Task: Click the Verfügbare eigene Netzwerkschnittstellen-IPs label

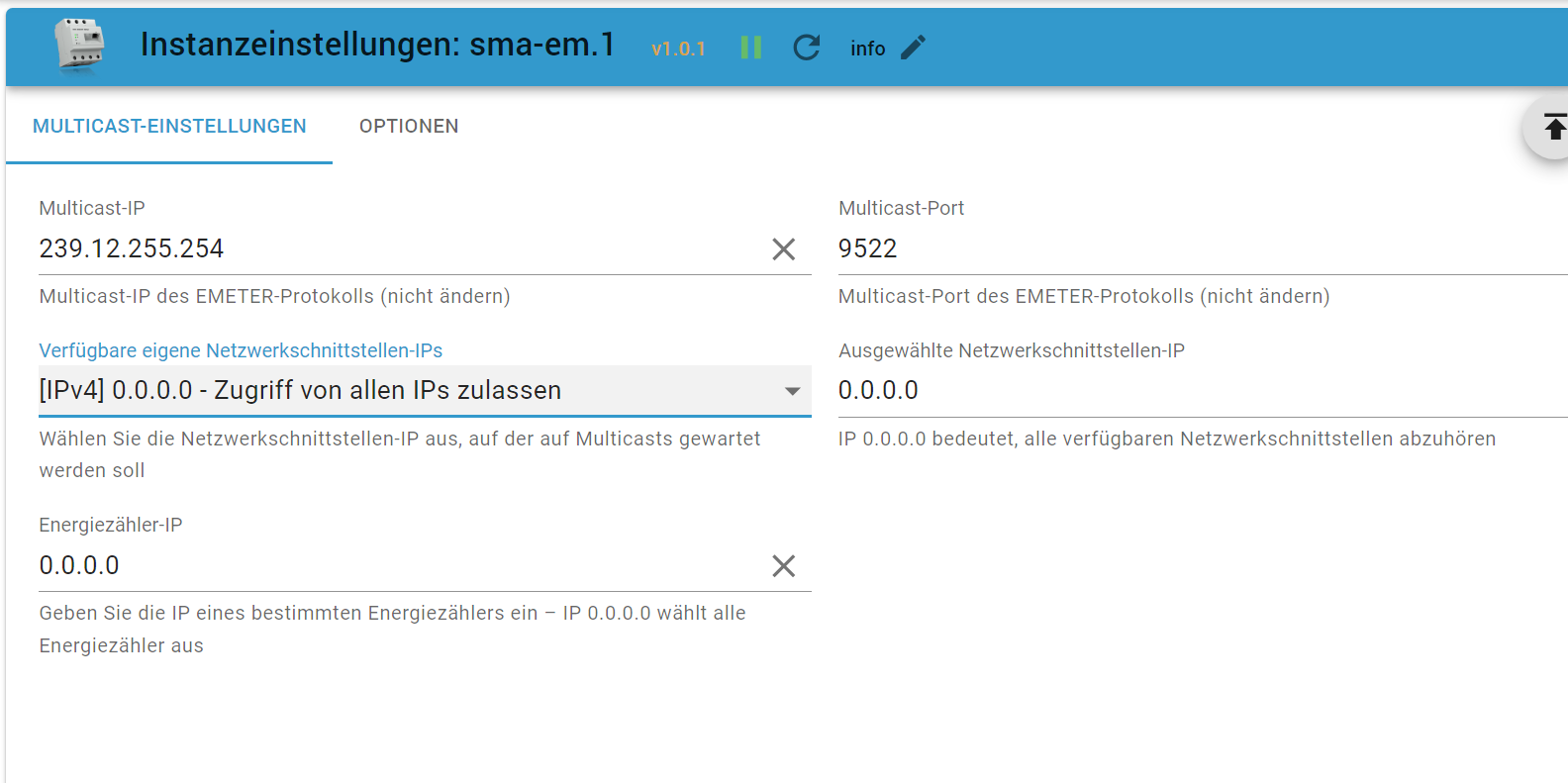Action: tap(241, 350)
